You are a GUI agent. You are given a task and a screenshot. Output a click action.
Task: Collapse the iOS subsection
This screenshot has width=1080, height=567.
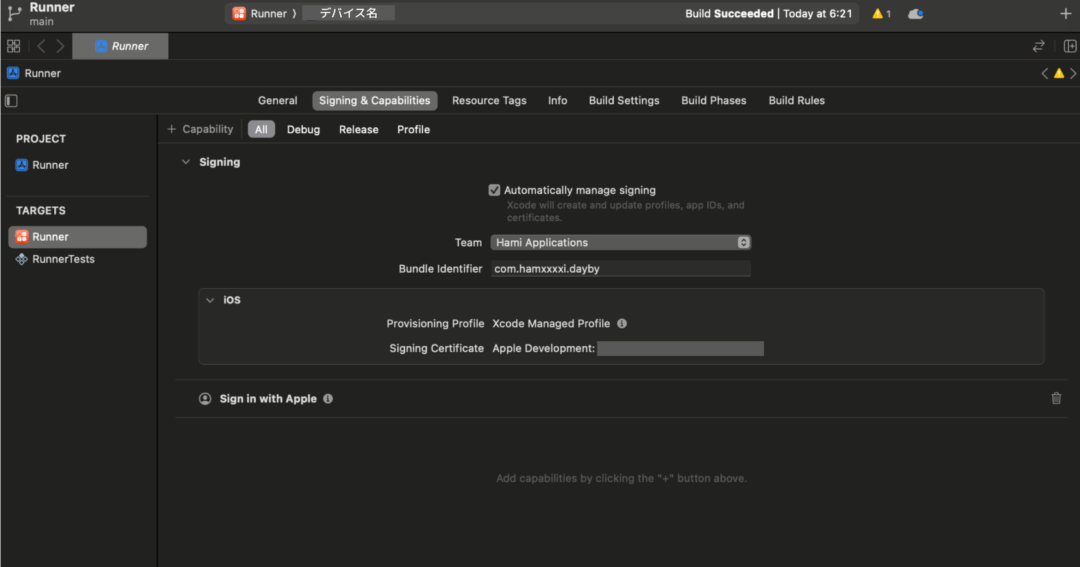[210, 300]
